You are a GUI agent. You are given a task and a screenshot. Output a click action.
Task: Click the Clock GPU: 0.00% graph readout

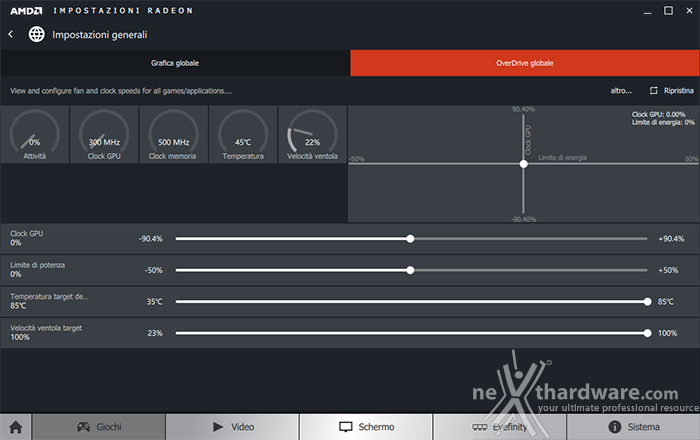[x=658, y=114]
